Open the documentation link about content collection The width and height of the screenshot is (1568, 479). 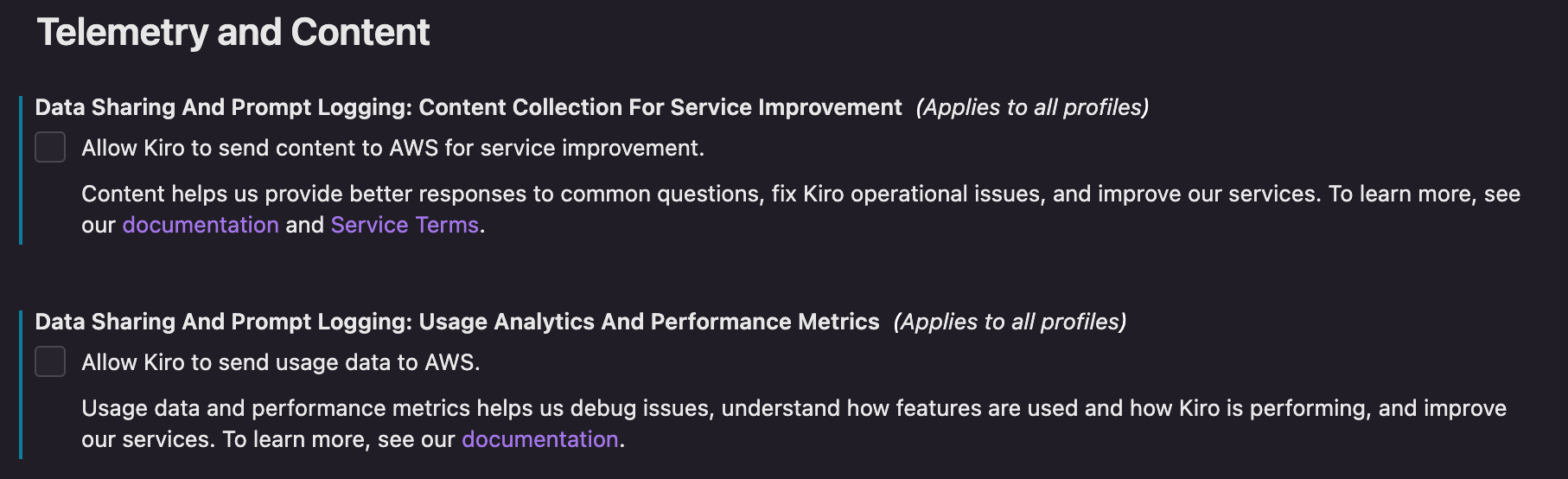coord(201,225)
